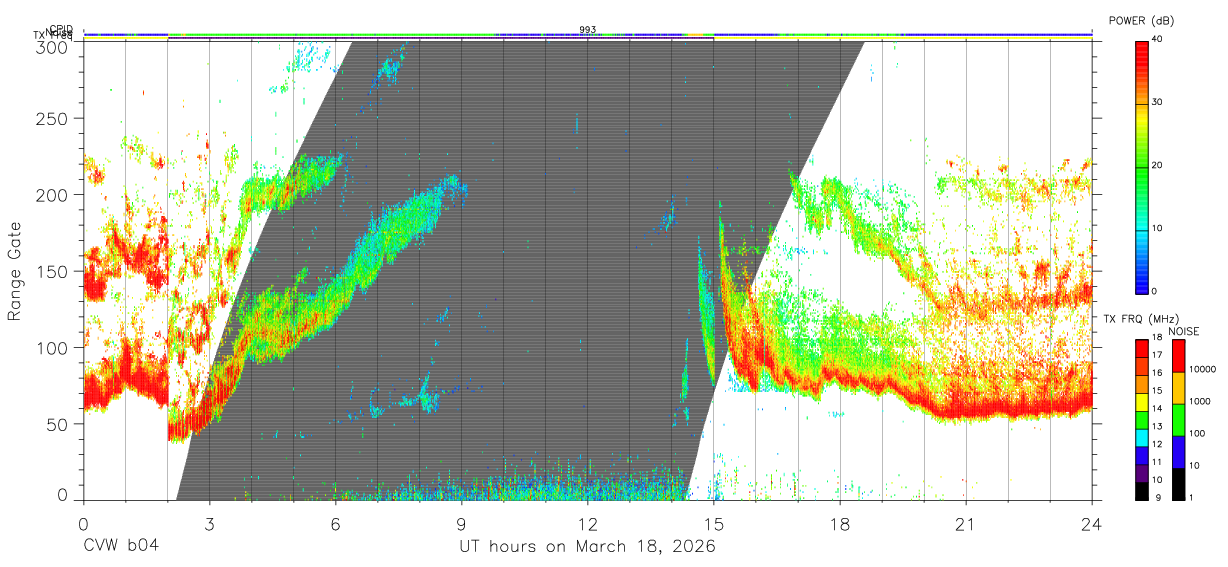Click the '200' tick on the Range Gate axis
The width and height of the screenshot is (1228, 567).
click(x=54, y=194)
